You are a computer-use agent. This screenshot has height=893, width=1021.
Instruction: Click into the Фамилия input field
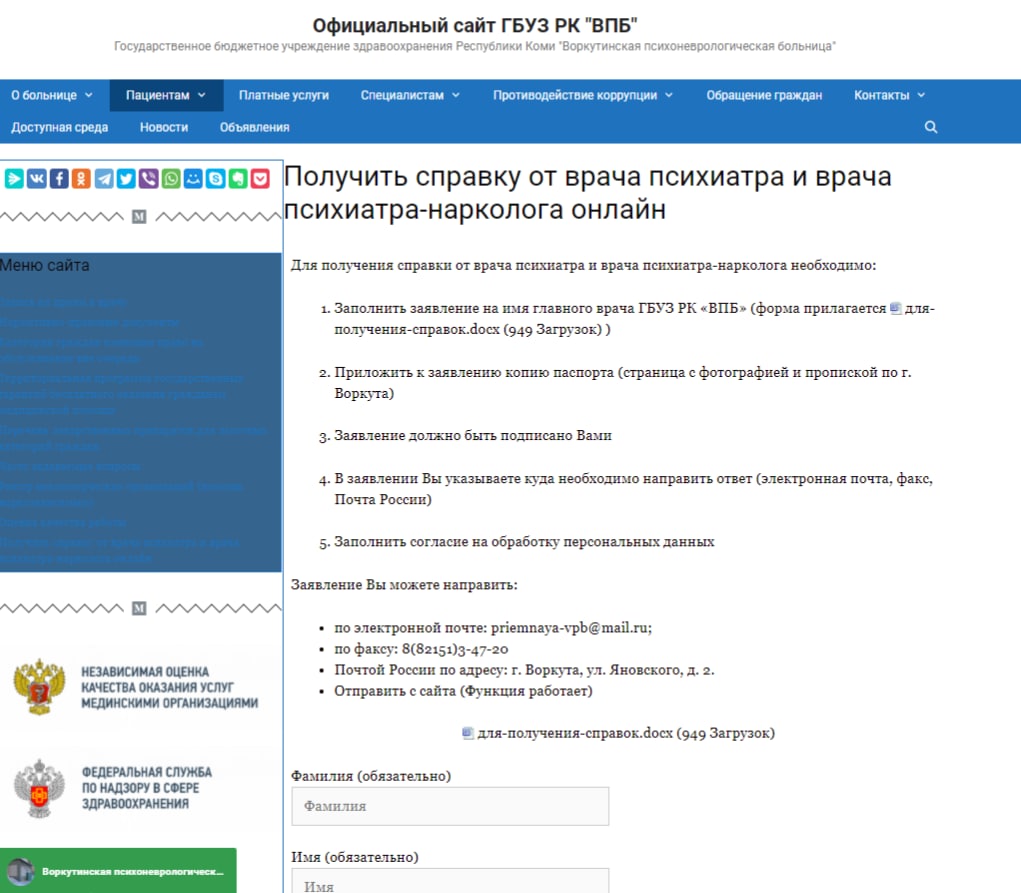click(x=450, y=806)
